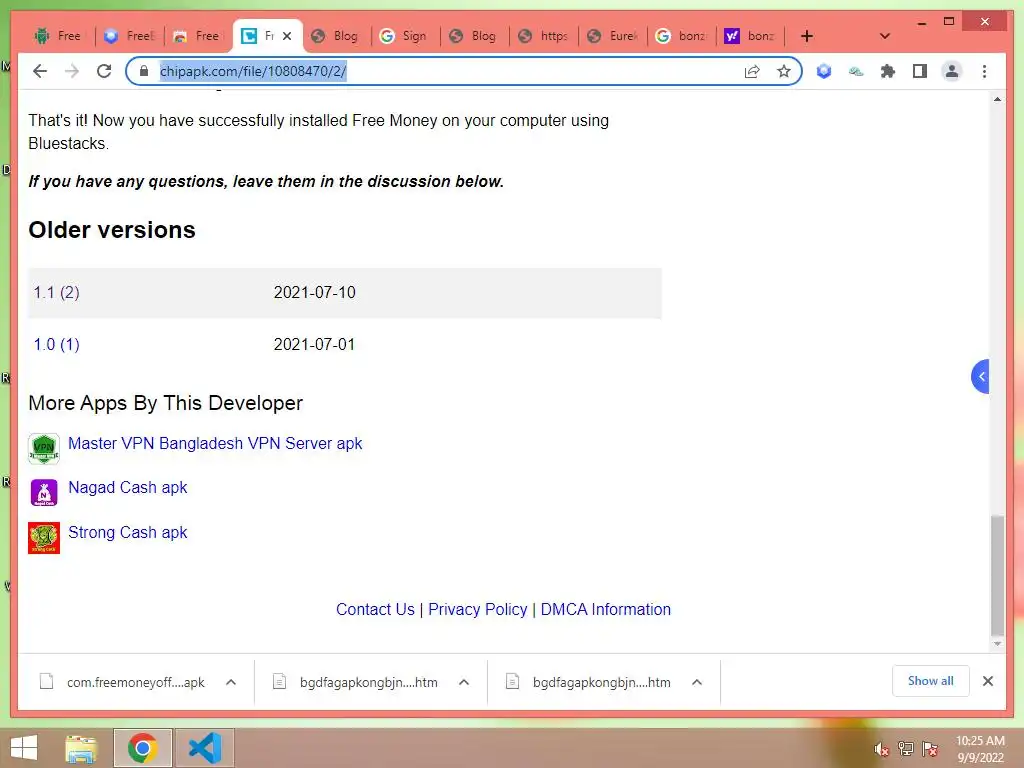Image resolution: width=1024 pixels, height=768 pixels.
Task: Open the cloud extension icon
Action: coord(856,71)
